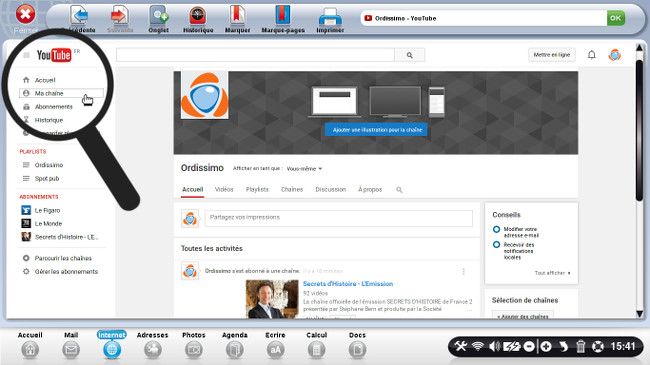Open the Calcul spreadsheet application

[x=316, y=350]
